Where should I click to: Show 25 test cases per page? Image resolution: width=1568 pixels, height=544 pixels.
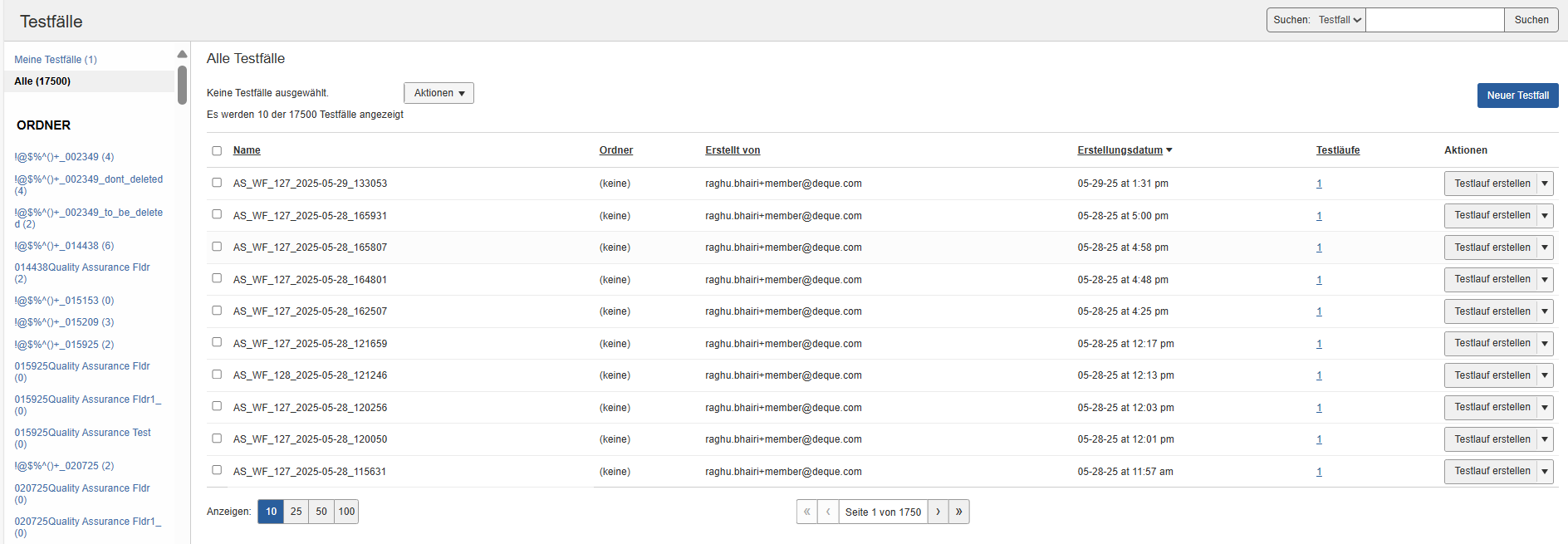(296, 512)
